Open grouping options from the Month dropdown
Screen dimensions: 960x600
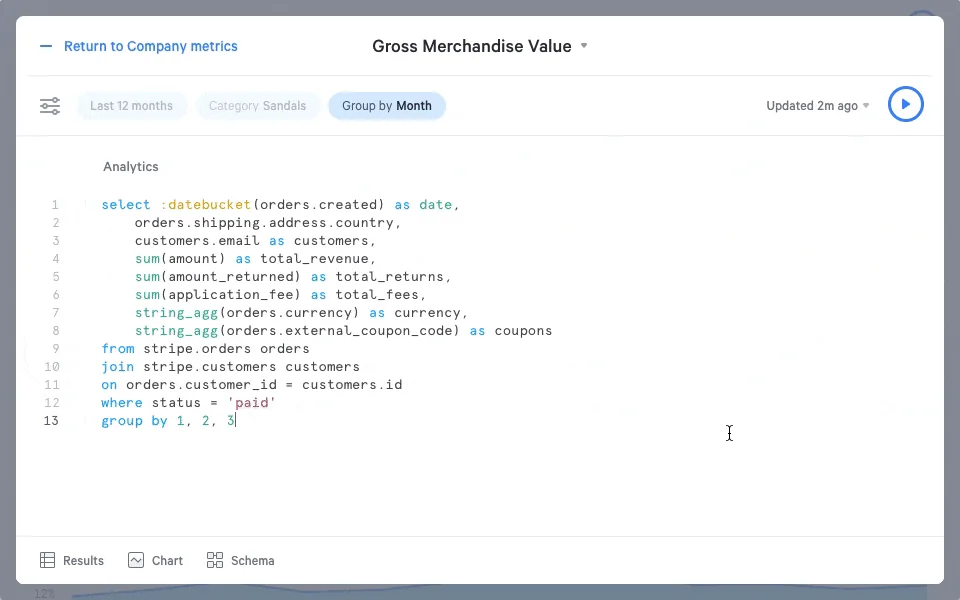tap(414, 105)
